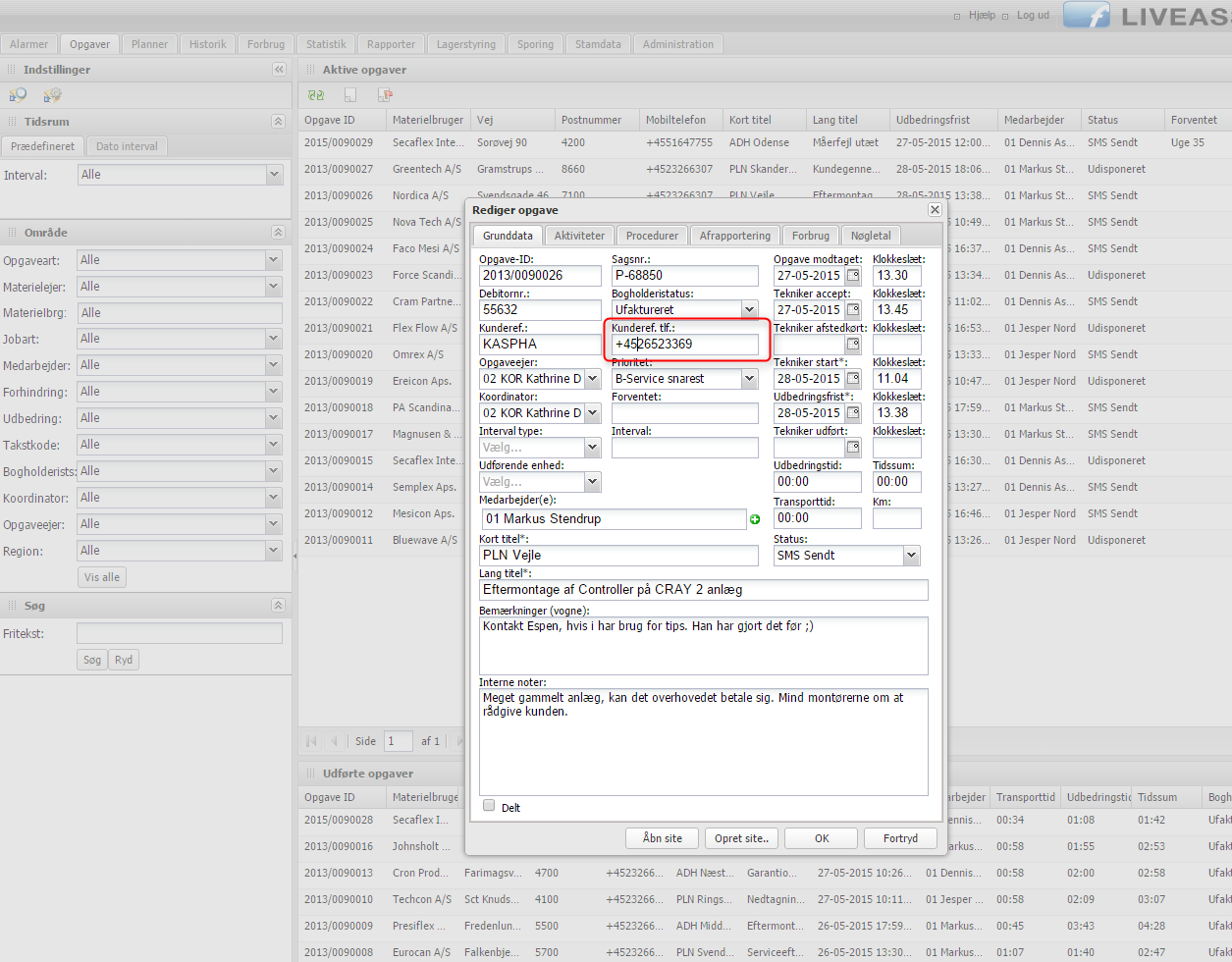The image size is (1232, 962).
Task: Open the Status dropdown showing SMS Sendt
Action: 912,556
